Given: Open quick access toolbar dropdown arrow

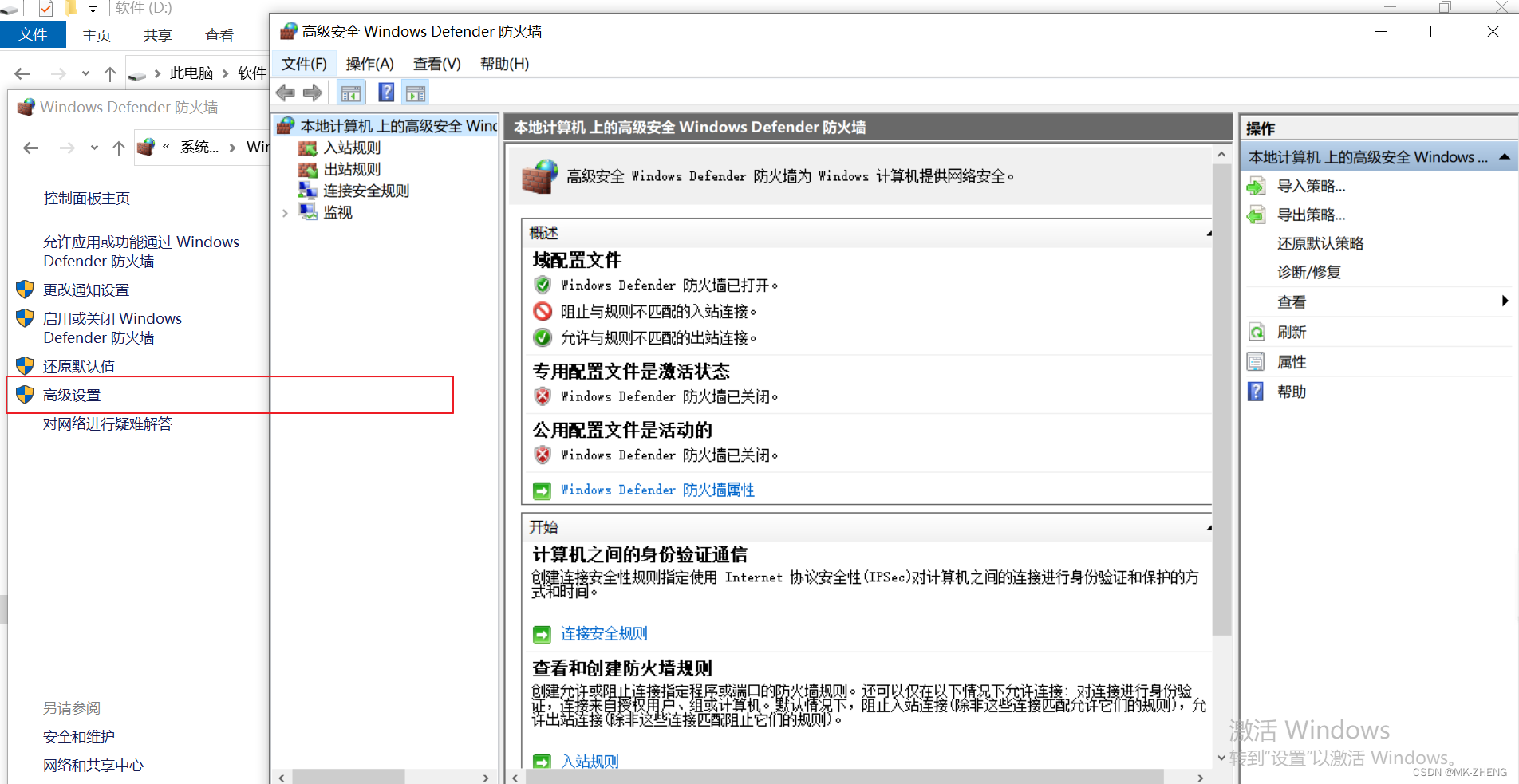Looking at the screenshot, I should tap(93, 10).
